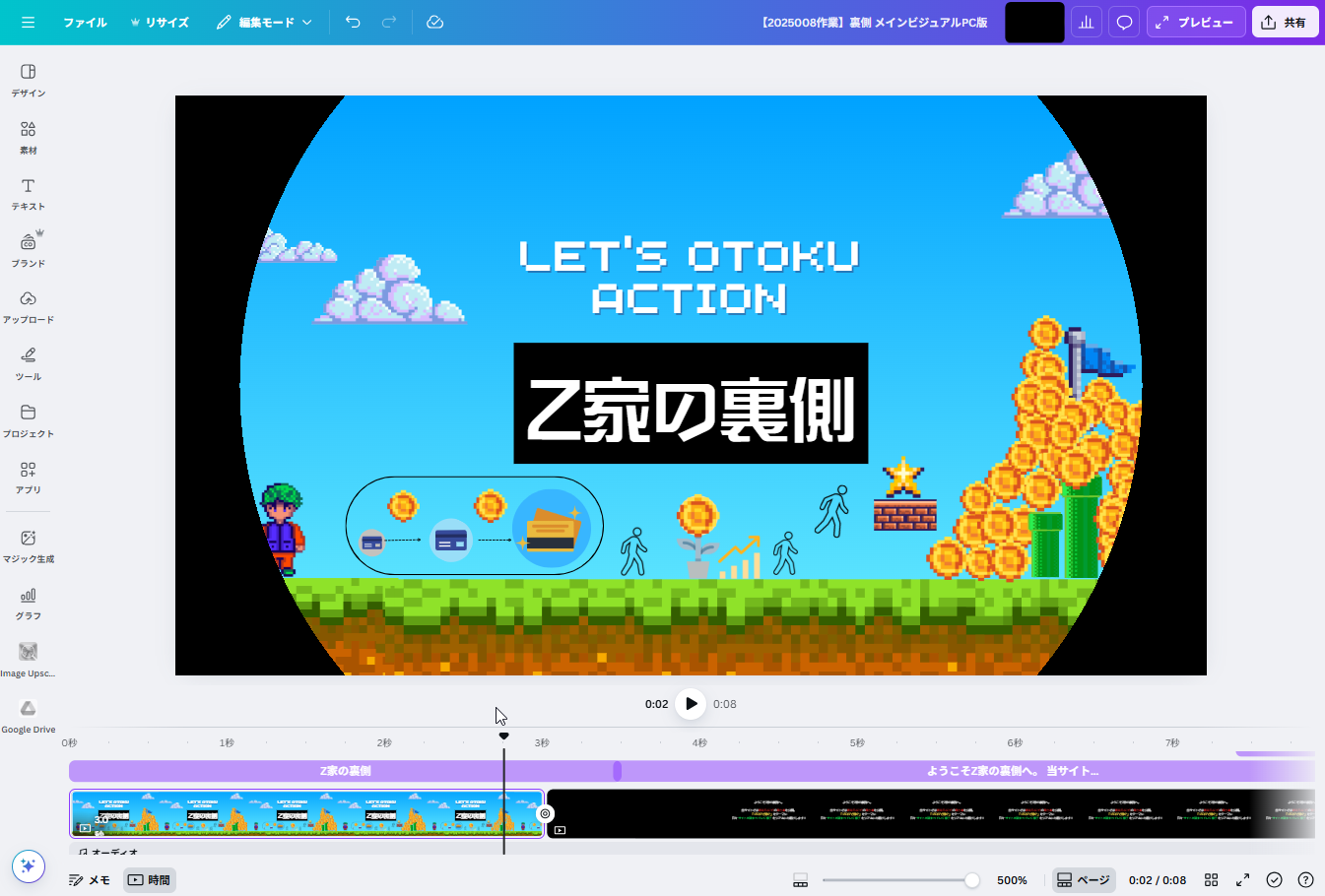Select the Z家の裏側 timeline label bar
The height and width of the screenshot is (896, 1325).
[x=344, y=771]
